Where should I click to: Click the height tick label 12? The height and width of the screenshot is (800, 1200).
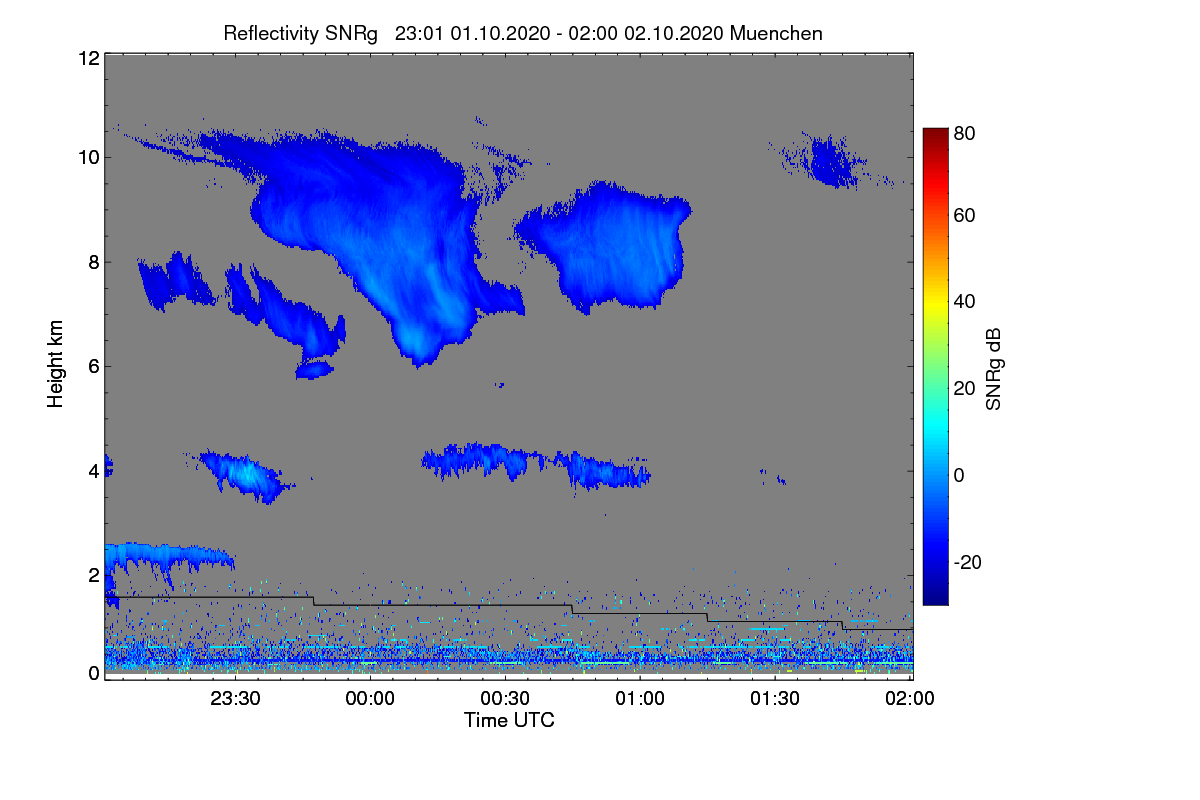click(88, 58)
